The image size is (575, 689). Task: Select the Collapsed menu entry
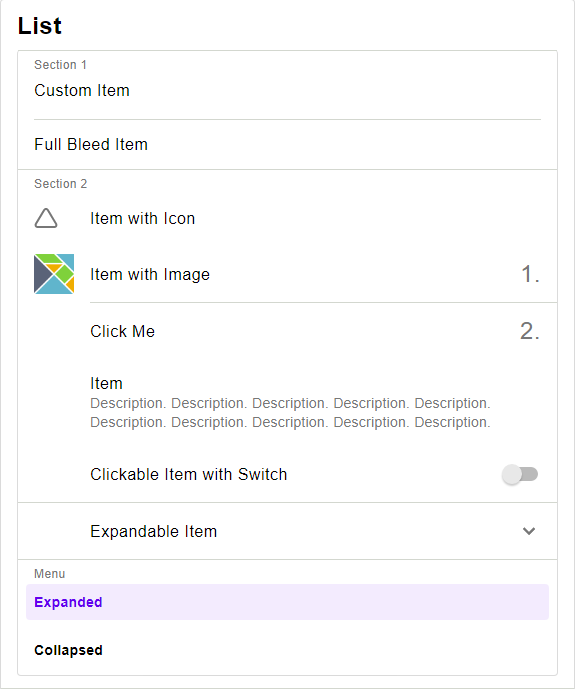287,650
